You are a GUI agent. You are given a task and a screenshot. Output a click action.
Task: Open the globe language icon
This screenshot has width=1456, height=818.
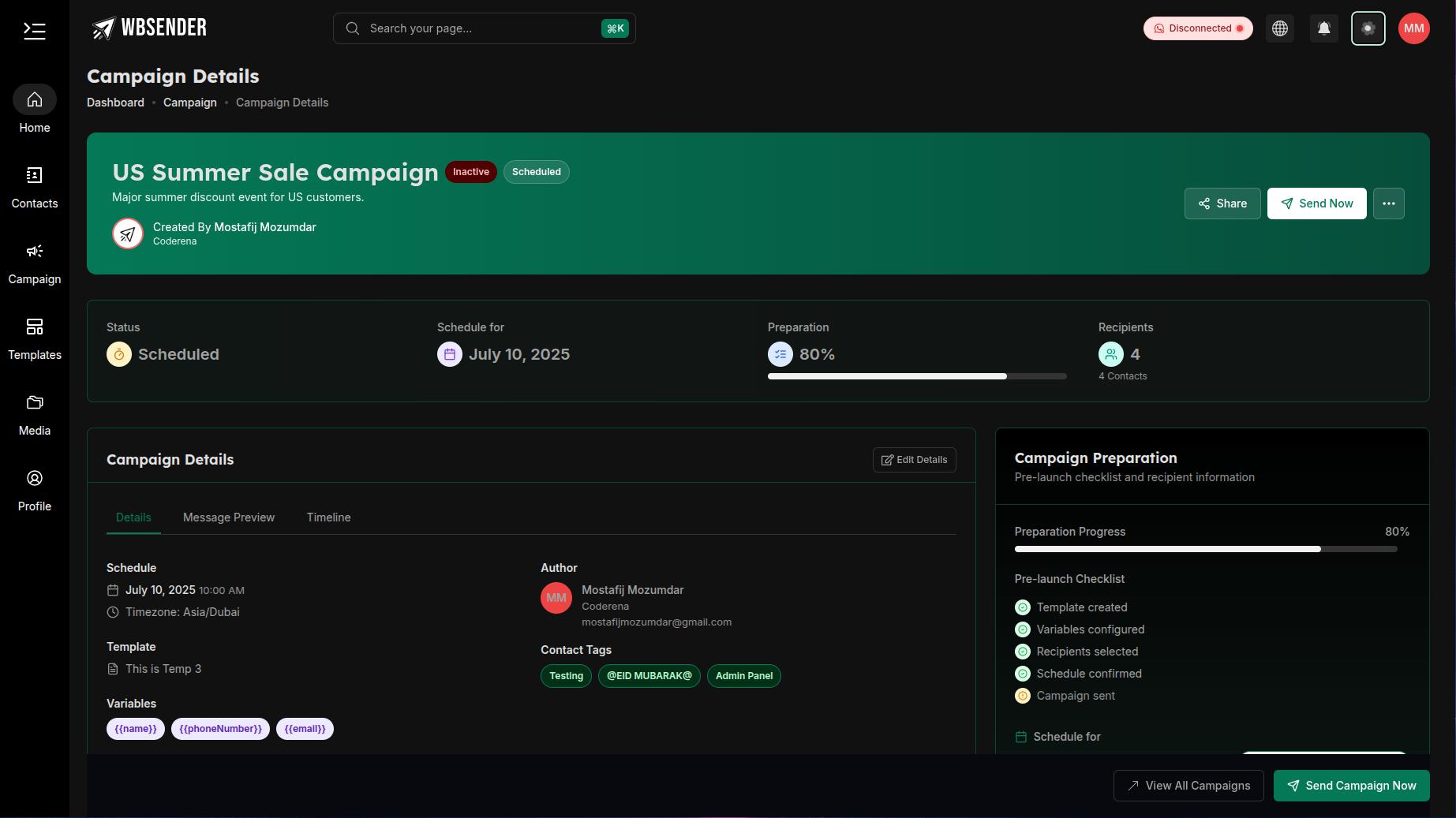[1279, 28]
